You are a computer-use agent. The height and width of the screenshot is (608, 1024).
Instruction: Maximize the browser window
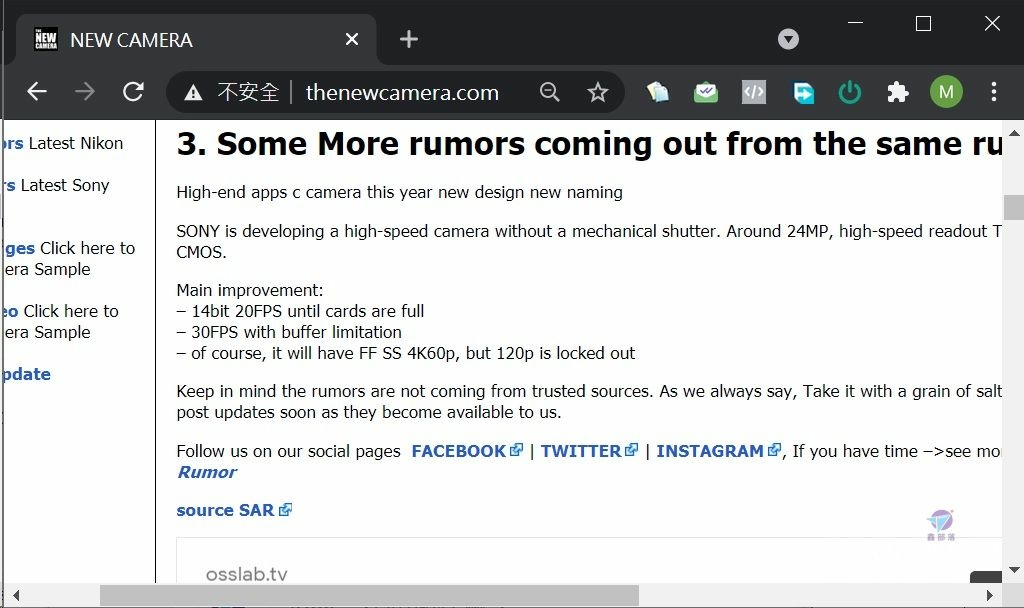pyautogui.click(x=923, y=24)
